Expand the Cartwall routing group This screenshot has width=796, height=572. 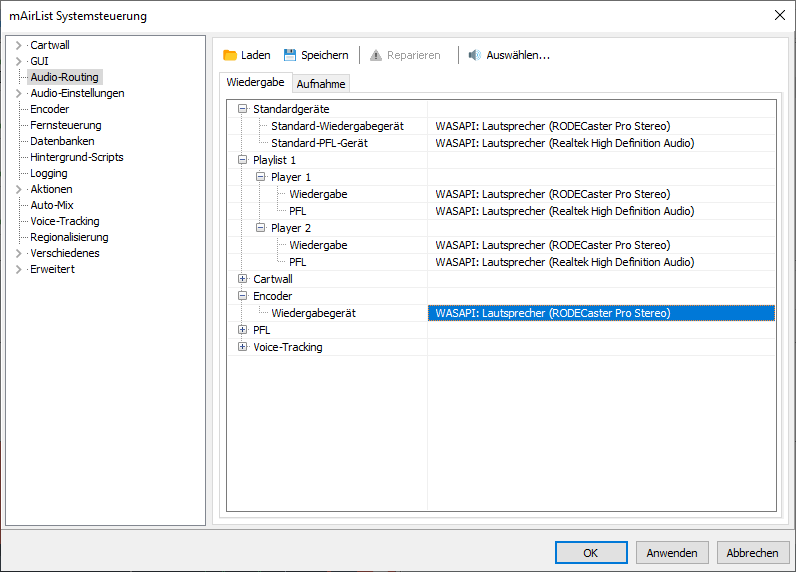[243, 279]
